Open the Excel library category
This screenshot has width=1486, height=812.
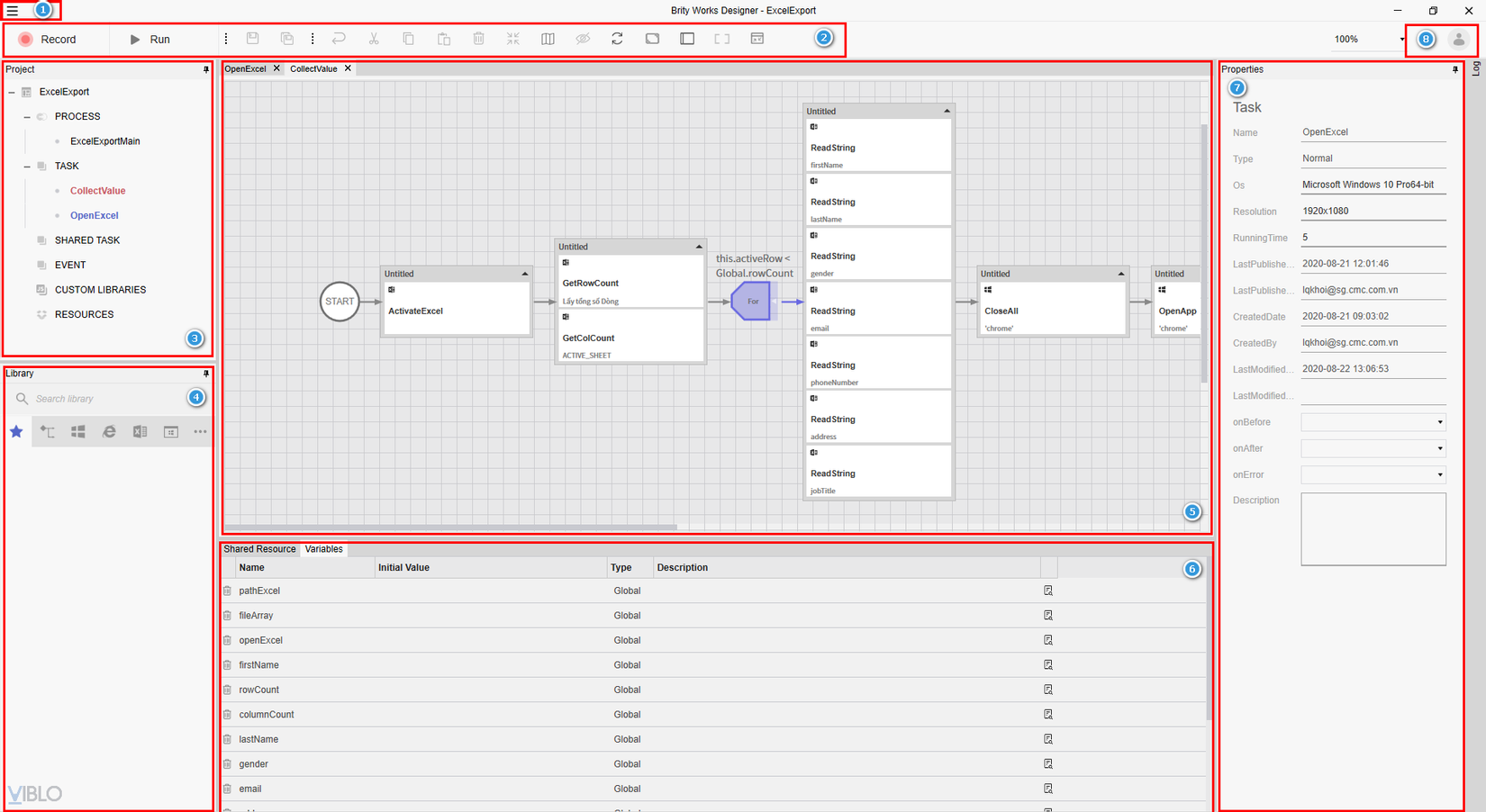point(140,432)
